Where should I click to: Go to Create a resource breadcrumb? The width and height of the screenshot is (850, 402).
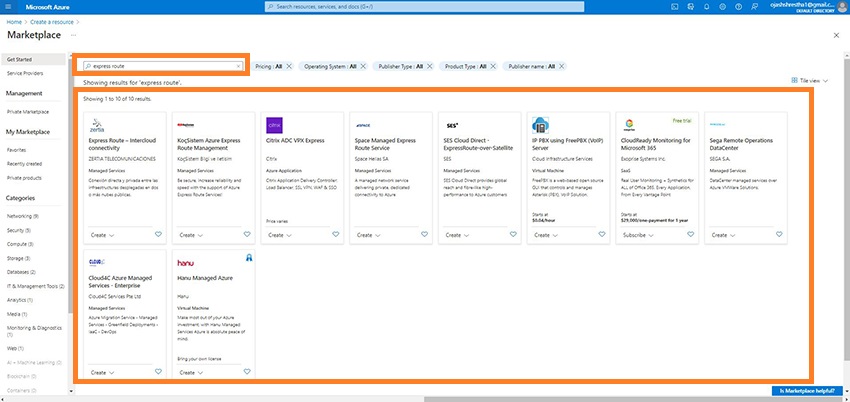click(52, 22)
